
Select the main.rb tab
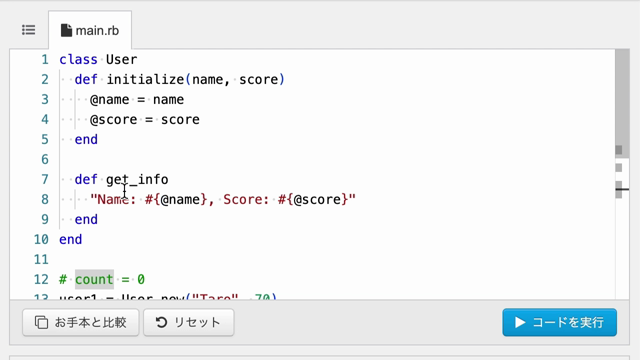(x=90, y=30)
